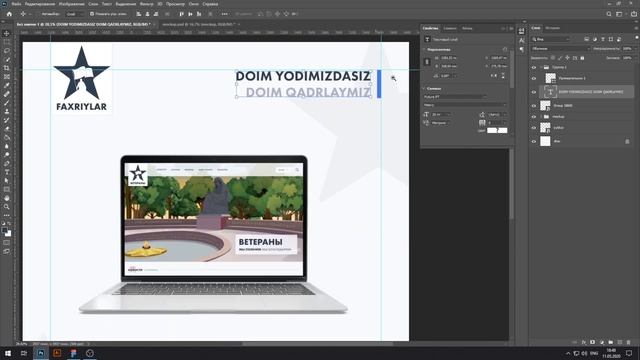Open the Character panel icon in dock
The image size is (640, 360).
tap(522, 40)
